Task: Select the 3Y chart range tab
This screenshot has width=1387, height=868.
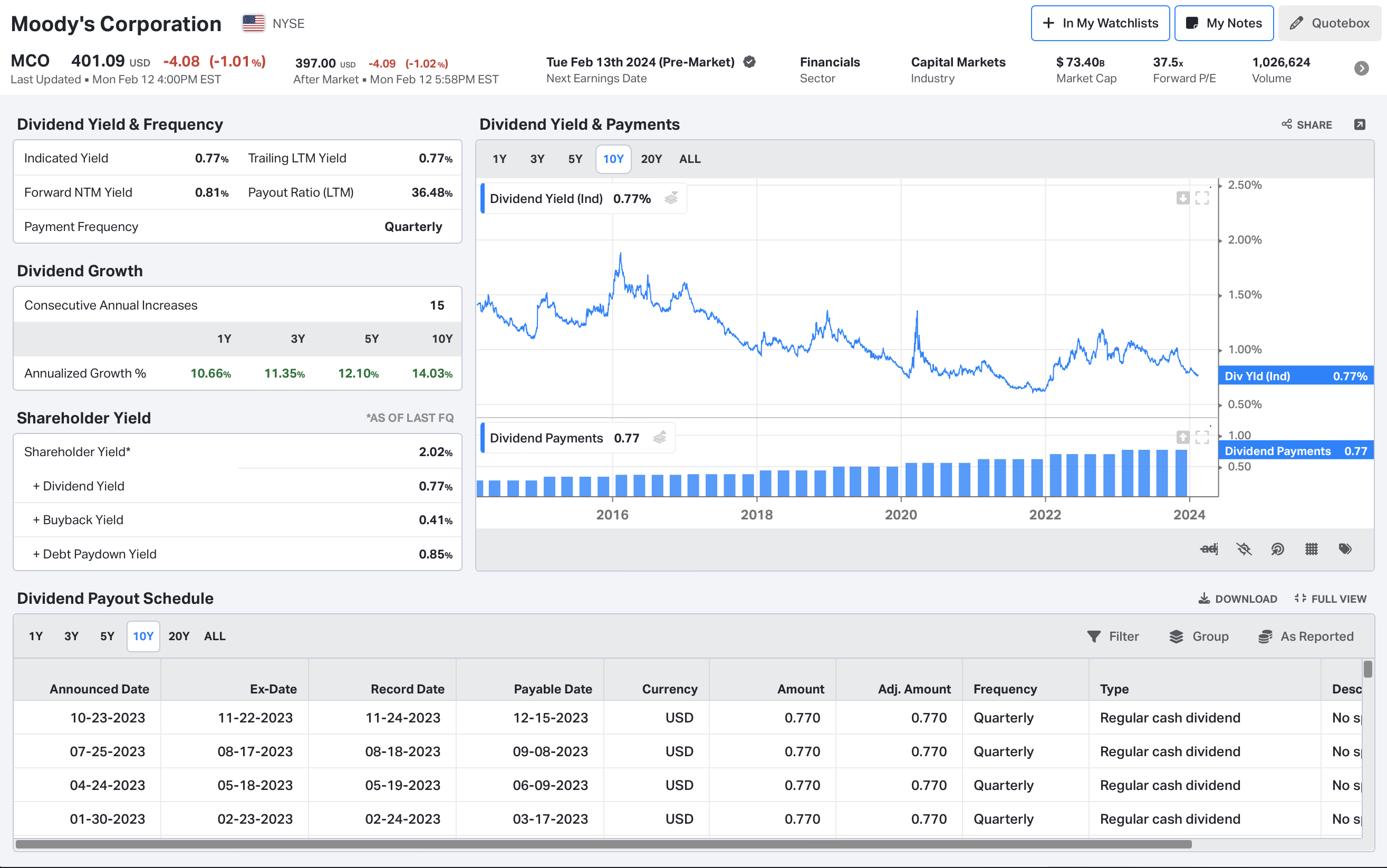Action: [x=537, y=159]
